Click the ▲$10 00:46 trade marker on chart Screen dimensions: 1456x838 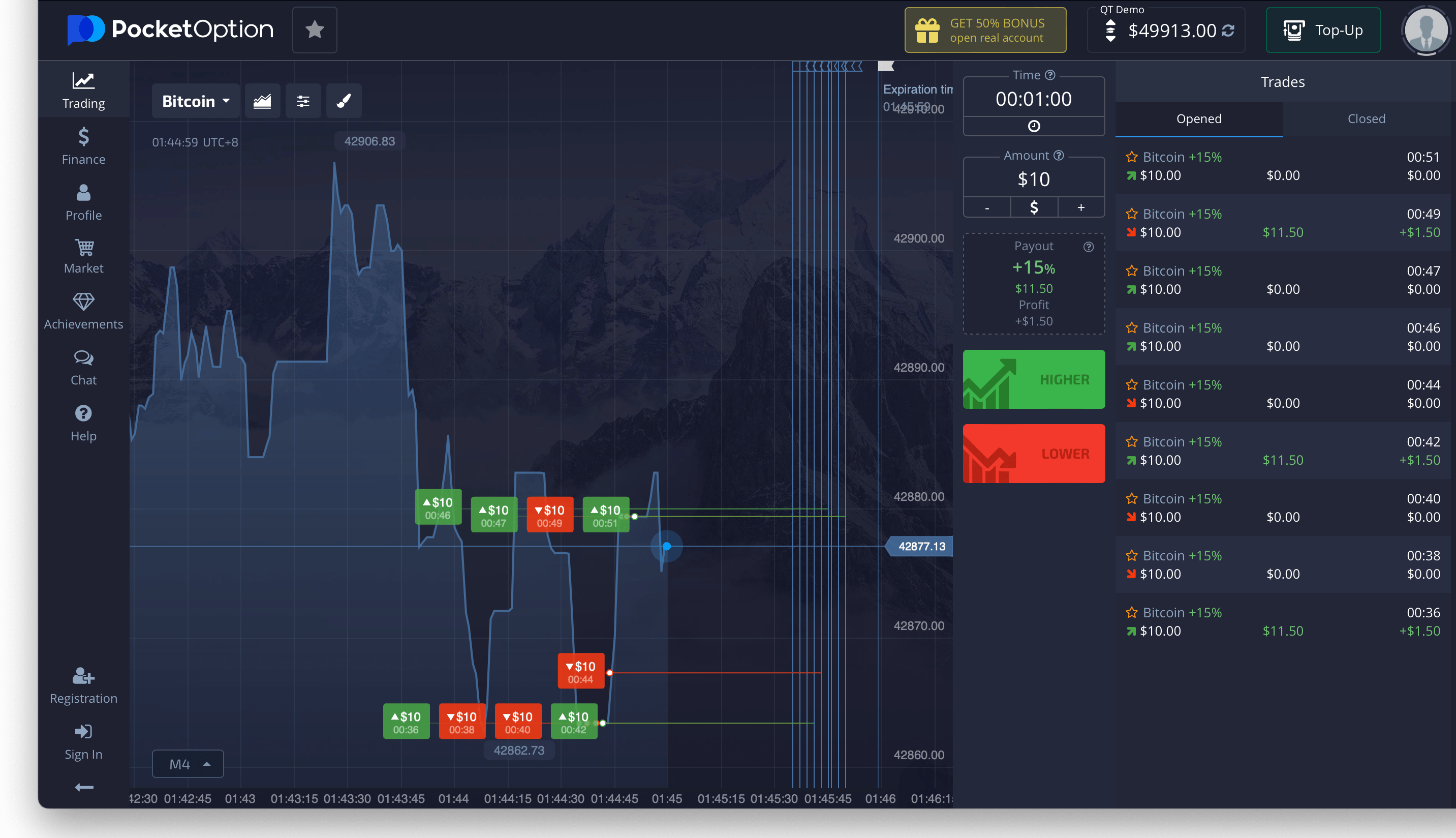pyautogui.click(x=438, y=507)
